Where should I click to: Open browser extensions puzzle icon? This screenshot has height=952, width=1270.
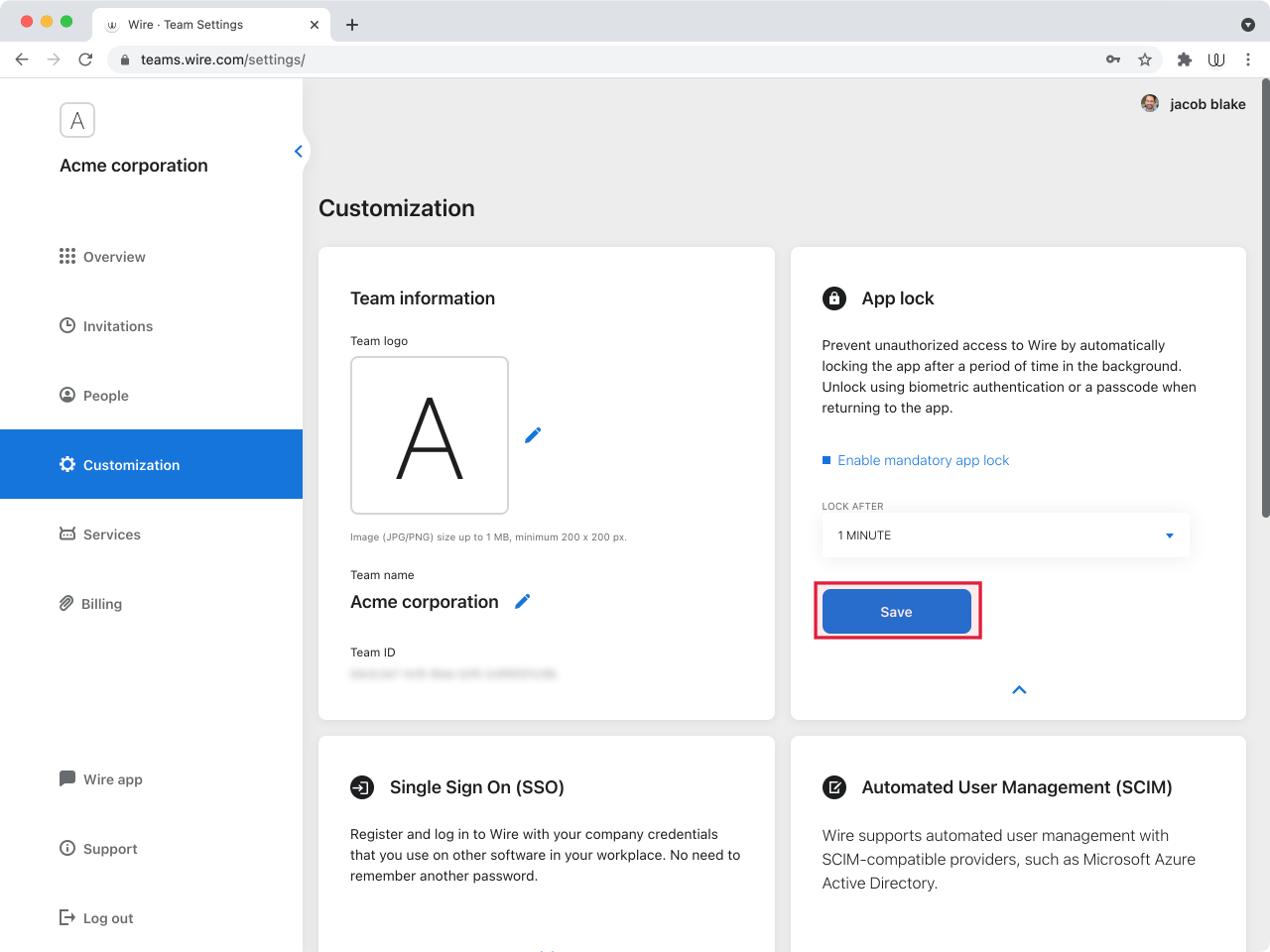[1185, 59]
